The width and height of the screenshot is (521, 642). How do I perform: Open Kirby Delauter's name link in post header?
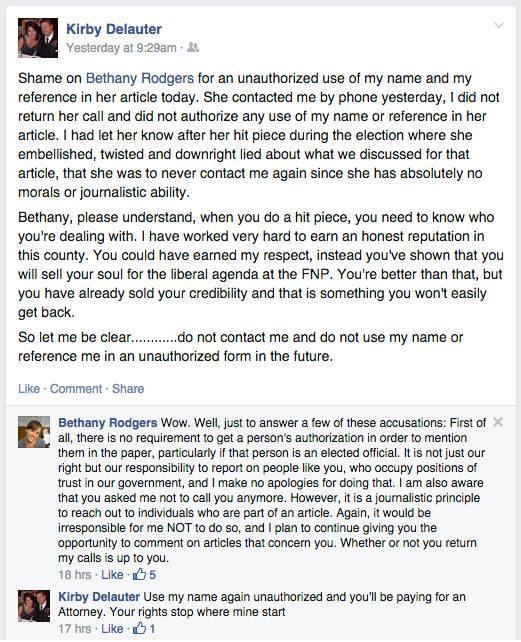114,29
